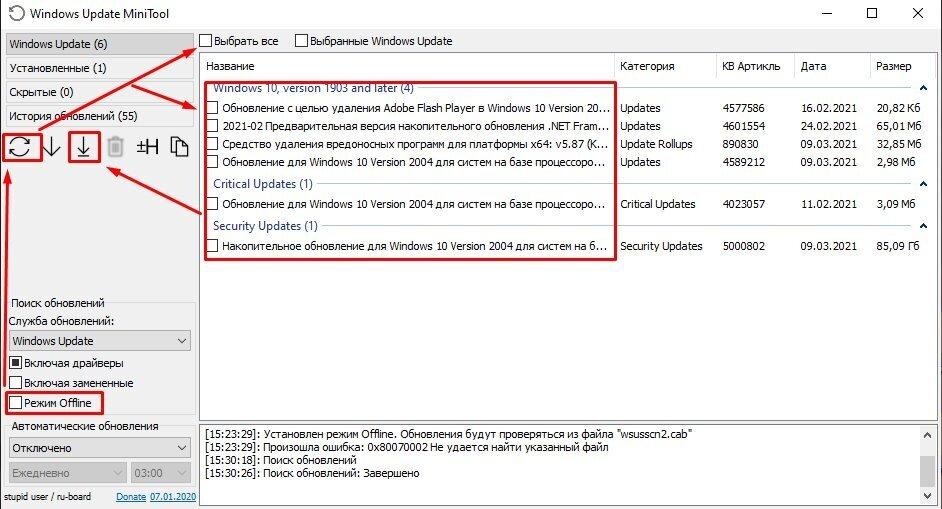Open the Donate link
Image resolution: width=942 pixels, height=509 pixels.
(x=131, y=497)
